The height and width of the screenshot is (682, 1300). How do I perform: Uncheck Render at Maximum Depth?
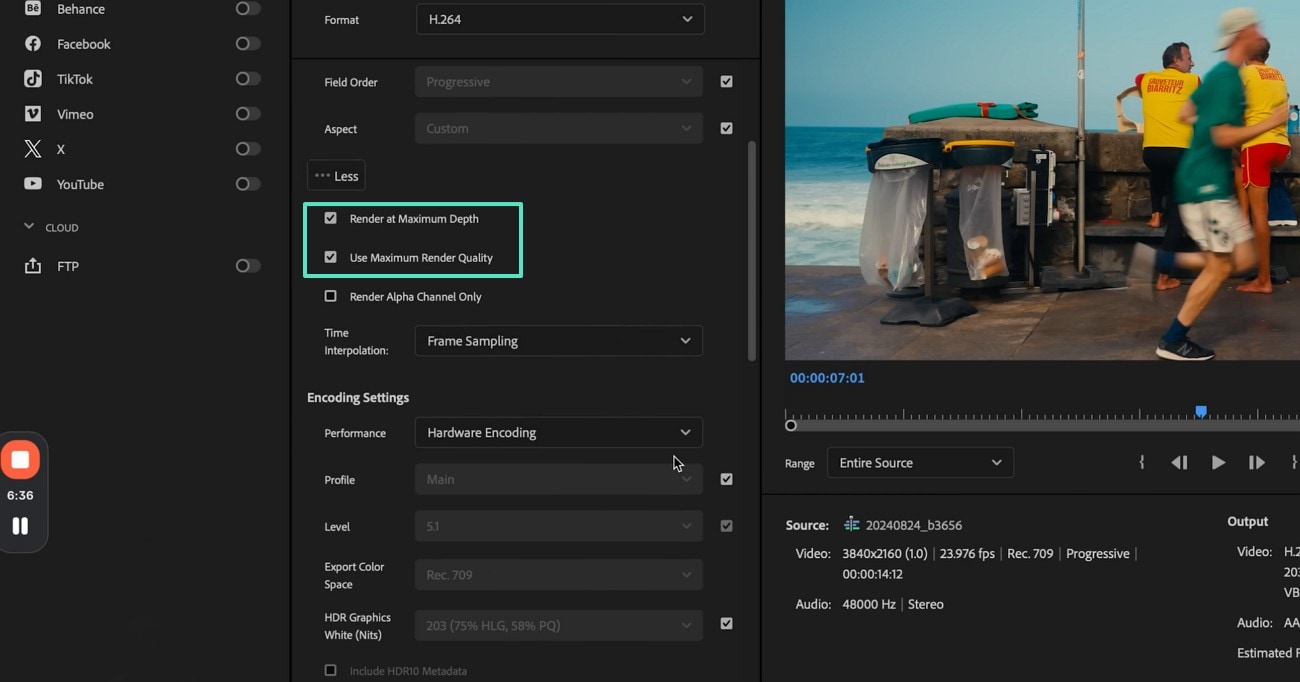click(x=331, y=218)
